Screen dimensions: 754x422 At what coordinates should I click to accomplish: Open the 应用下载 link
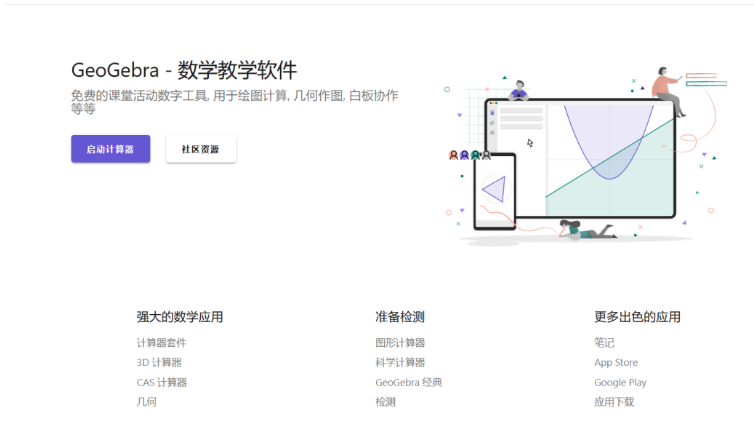coord(614,402)
